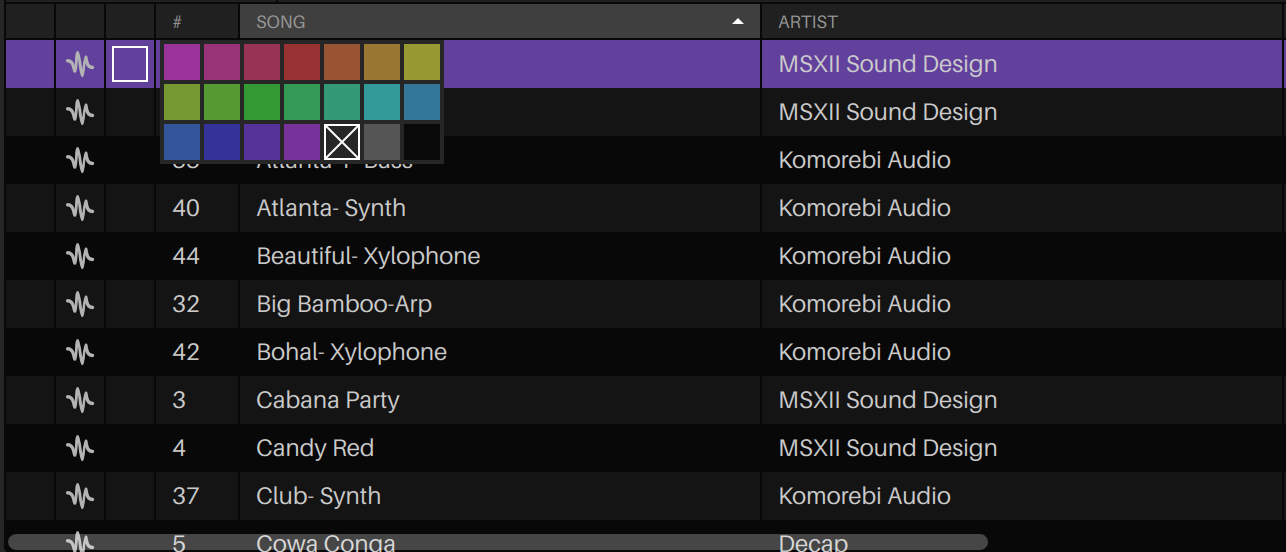1286x552 pixels.
Task: Select the song Bohal- Xylophone
Action: tap(351, 352)
